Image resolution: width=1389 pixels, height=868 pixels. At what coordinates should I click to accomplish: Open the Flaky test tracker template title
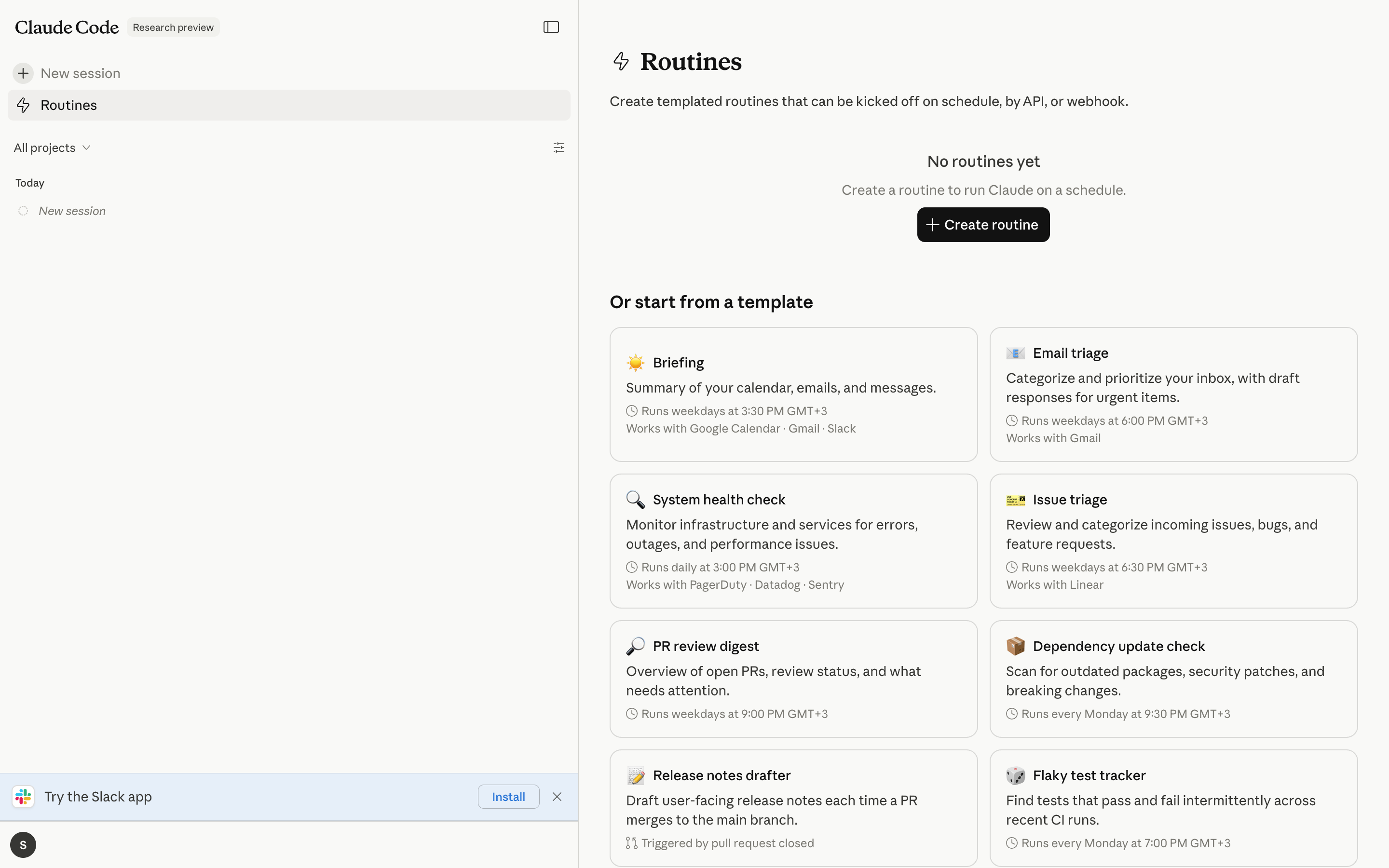[1089, 775]
